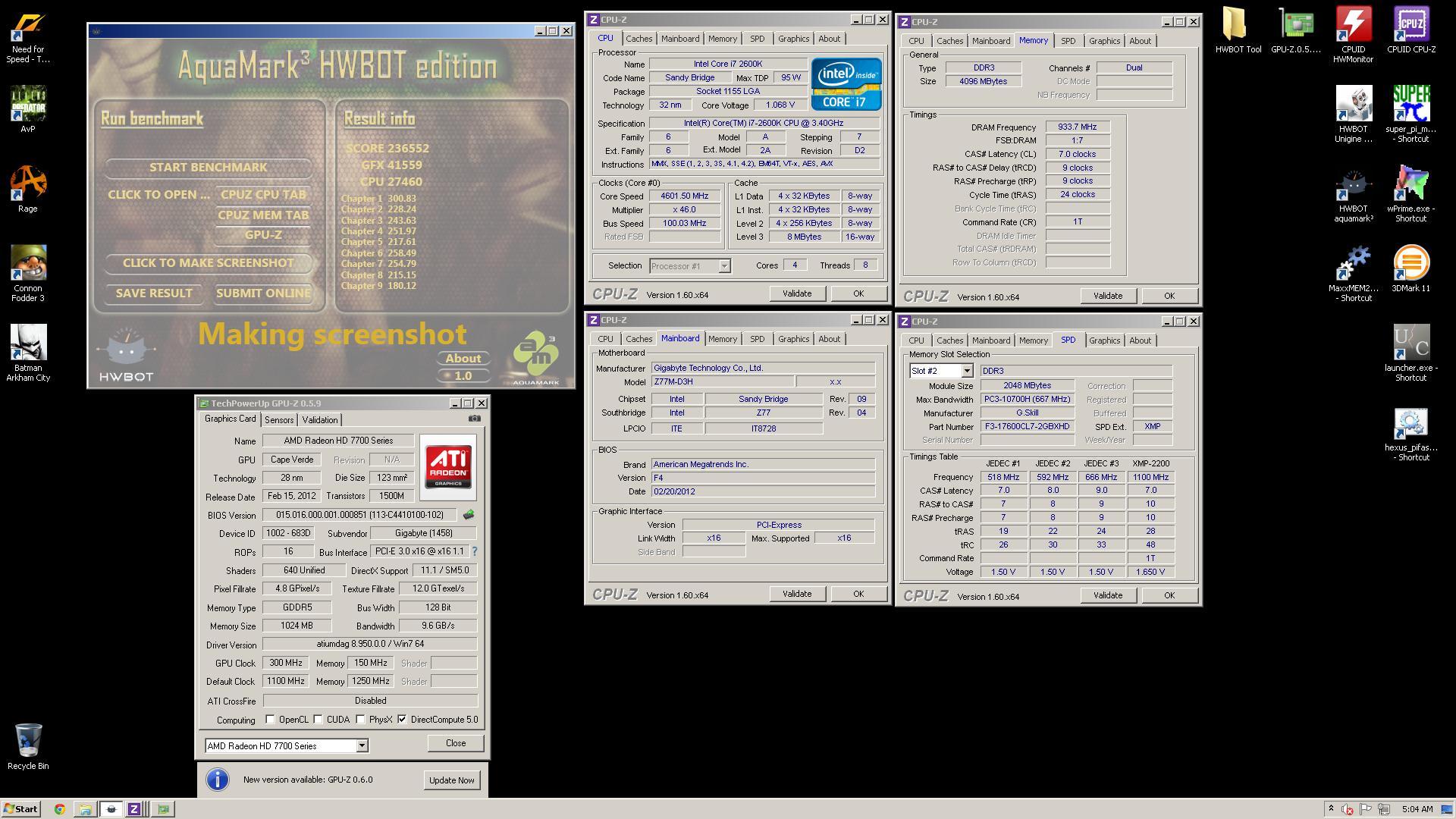The width and height of the screenshot is (1456, 819).
Task: Click CPUZ CPU TAB button in AquaMark
Action: click(x=263, y=194)
